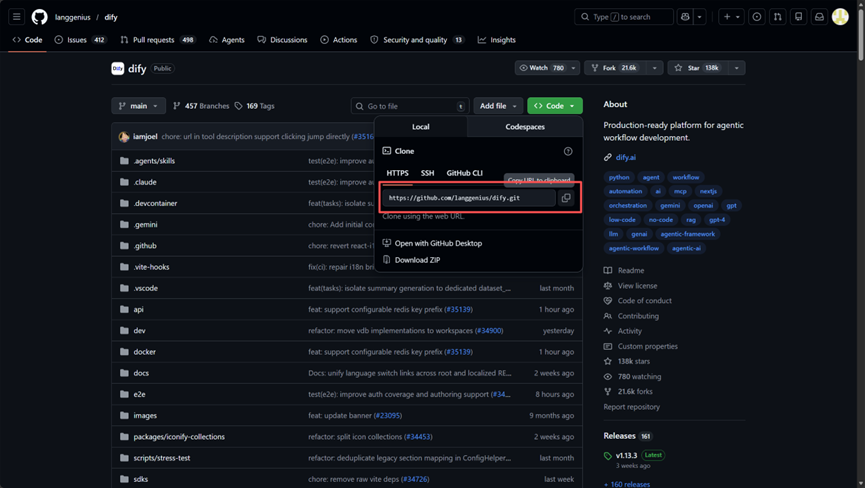
Task: Select the HTTPS clone option
Action: pos(397,173)
